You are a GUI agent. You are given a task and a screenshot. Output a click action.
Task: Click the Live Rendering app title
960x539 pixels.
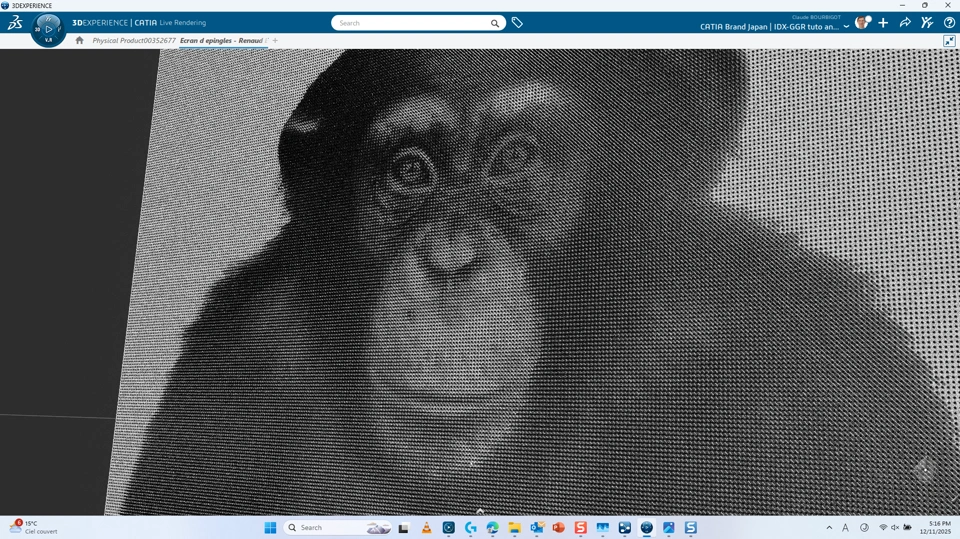(182, 23)
